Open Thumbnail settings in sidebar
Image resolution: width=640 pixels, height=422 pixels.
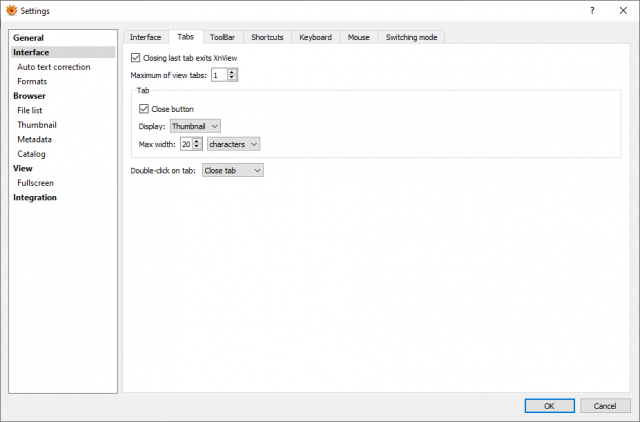click(x=37, y=125)
